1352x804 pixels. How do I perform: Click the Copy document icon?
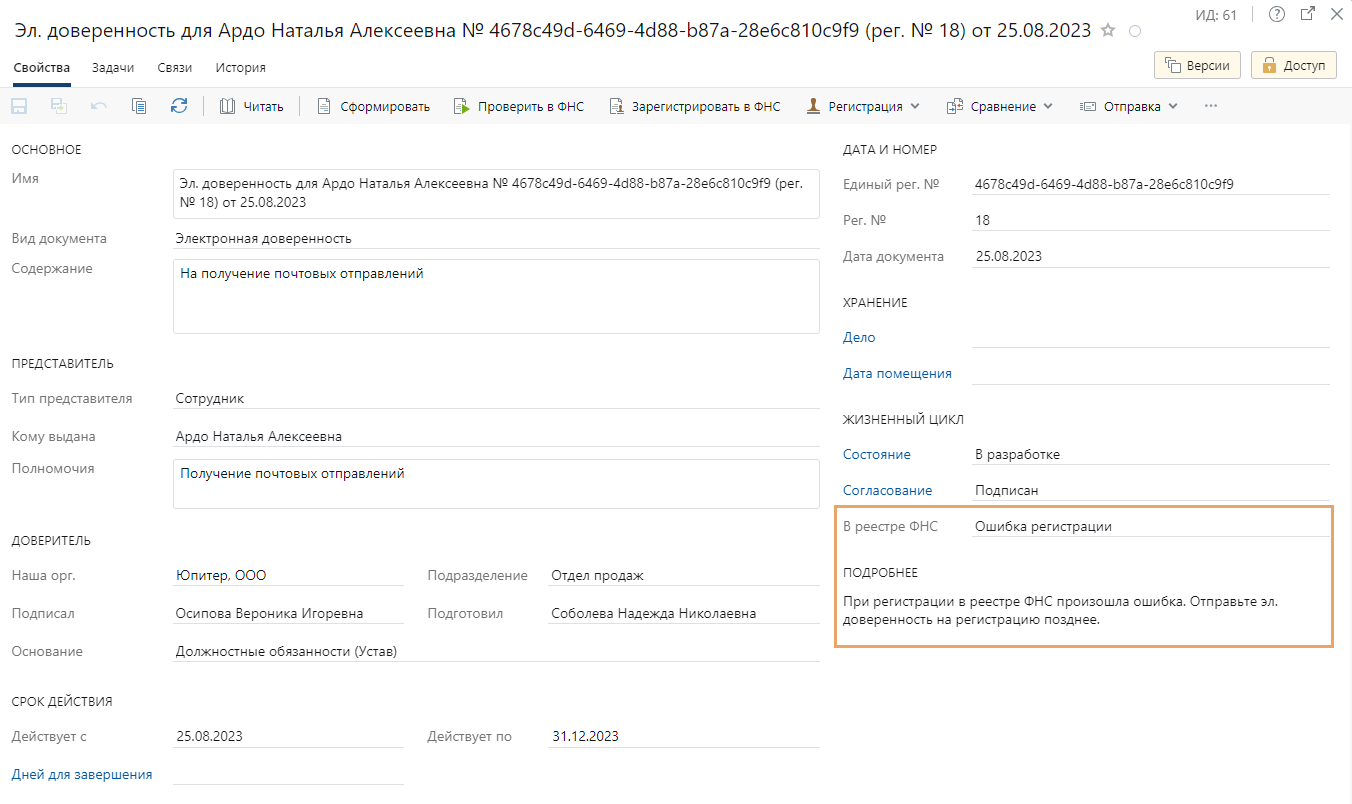[139, 106]
